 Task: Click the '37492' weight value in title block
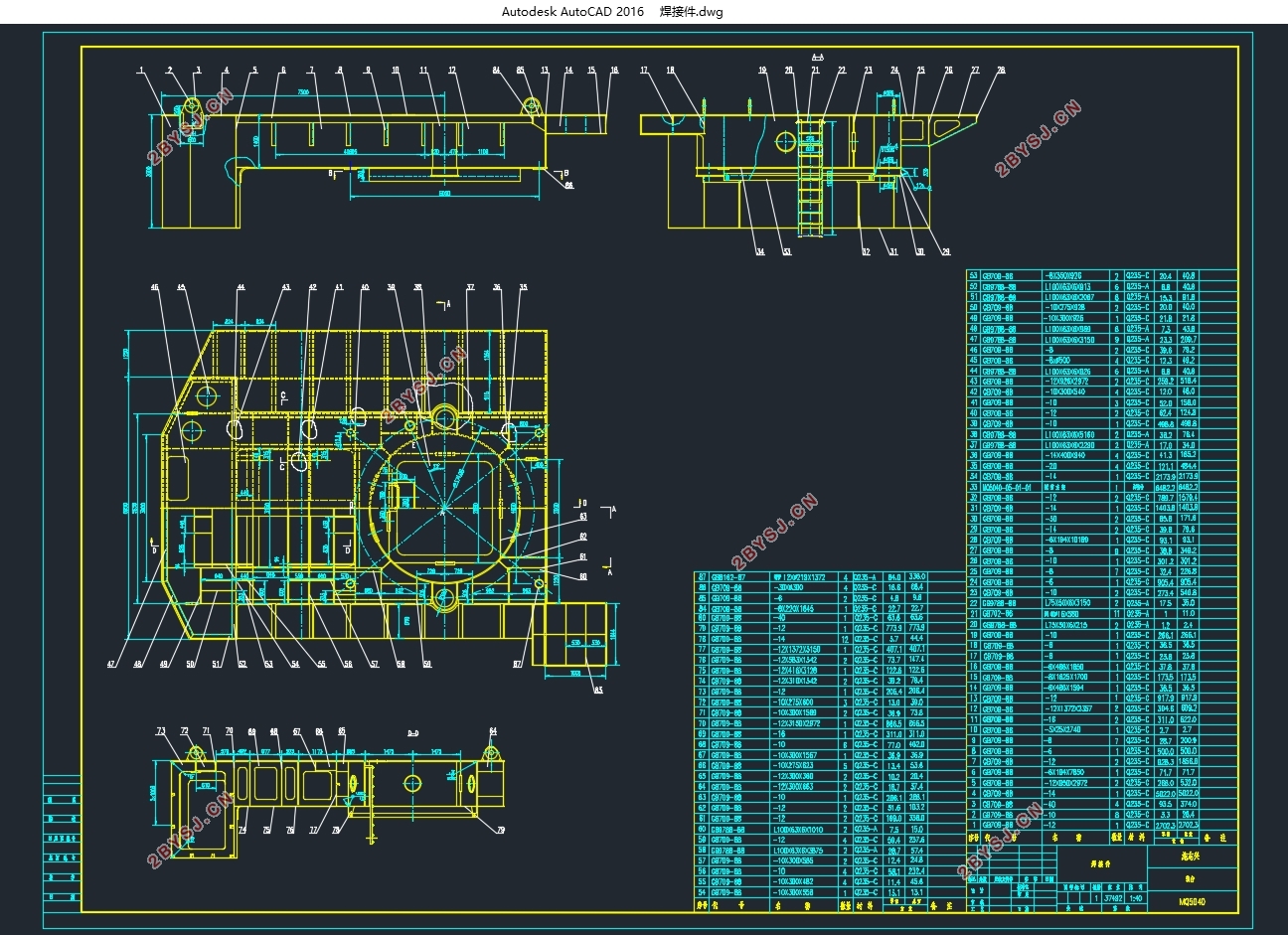coord(1113,898)
